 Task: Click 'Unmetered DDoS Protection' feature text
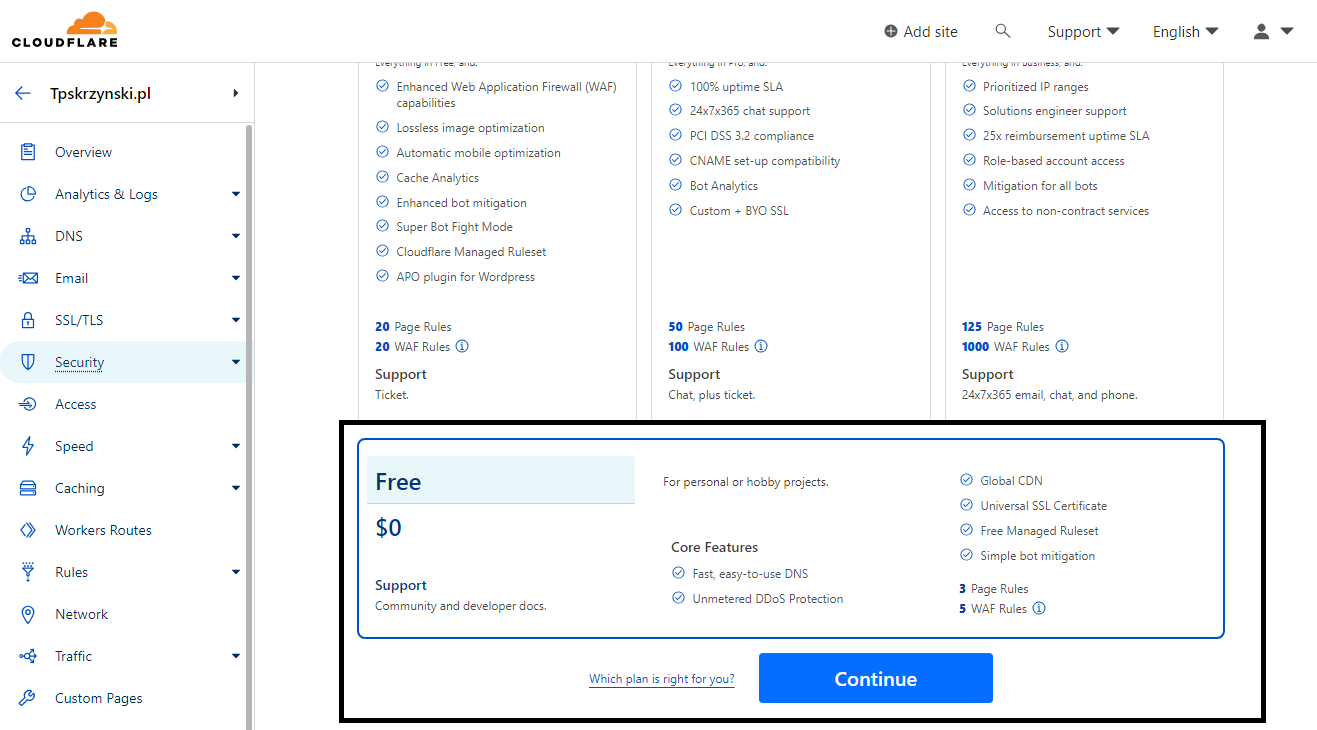point(768,599)
